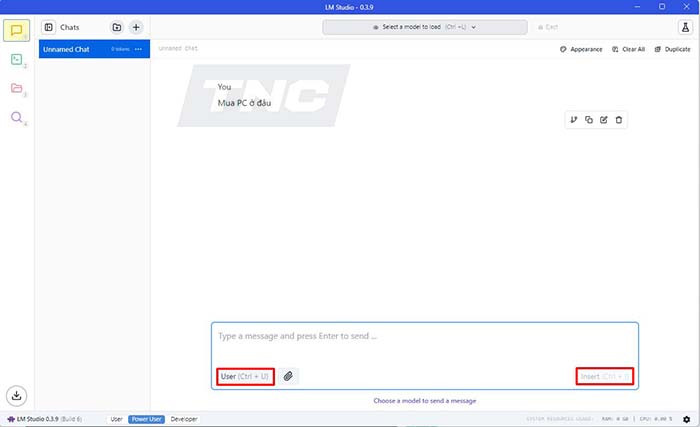
Task: Click the Chats panel title
Action: pos(70,27)
